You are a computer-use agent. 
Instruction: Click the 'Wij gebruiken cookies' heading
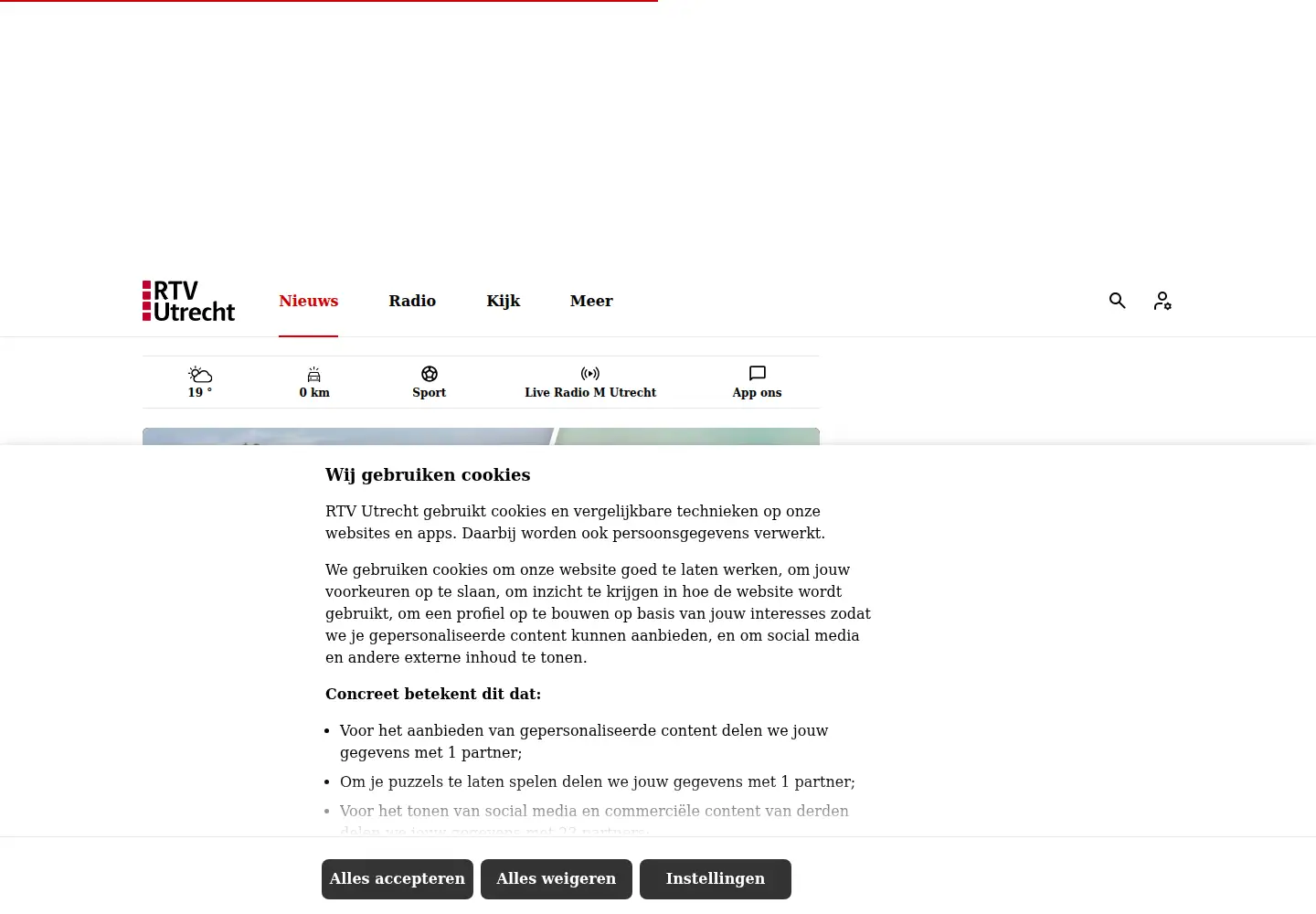click(x=428, y=474)
